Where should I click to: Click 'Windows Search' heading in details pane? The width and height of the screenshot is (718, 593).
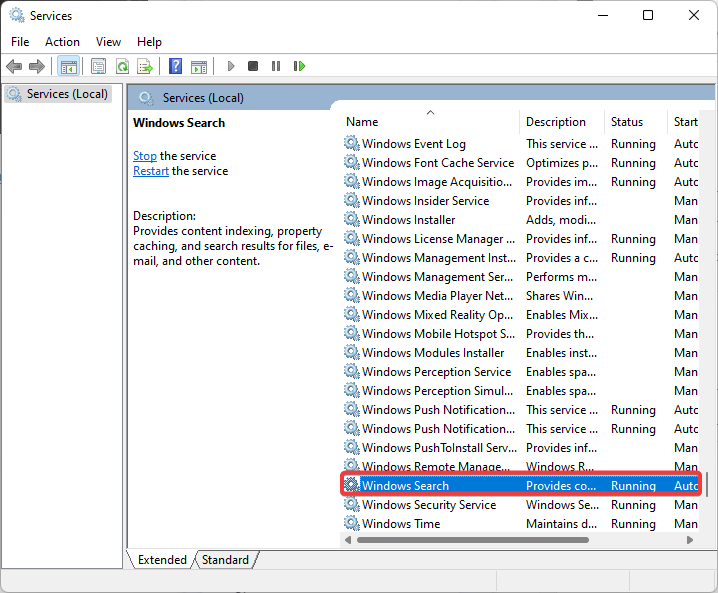(179, 123)
